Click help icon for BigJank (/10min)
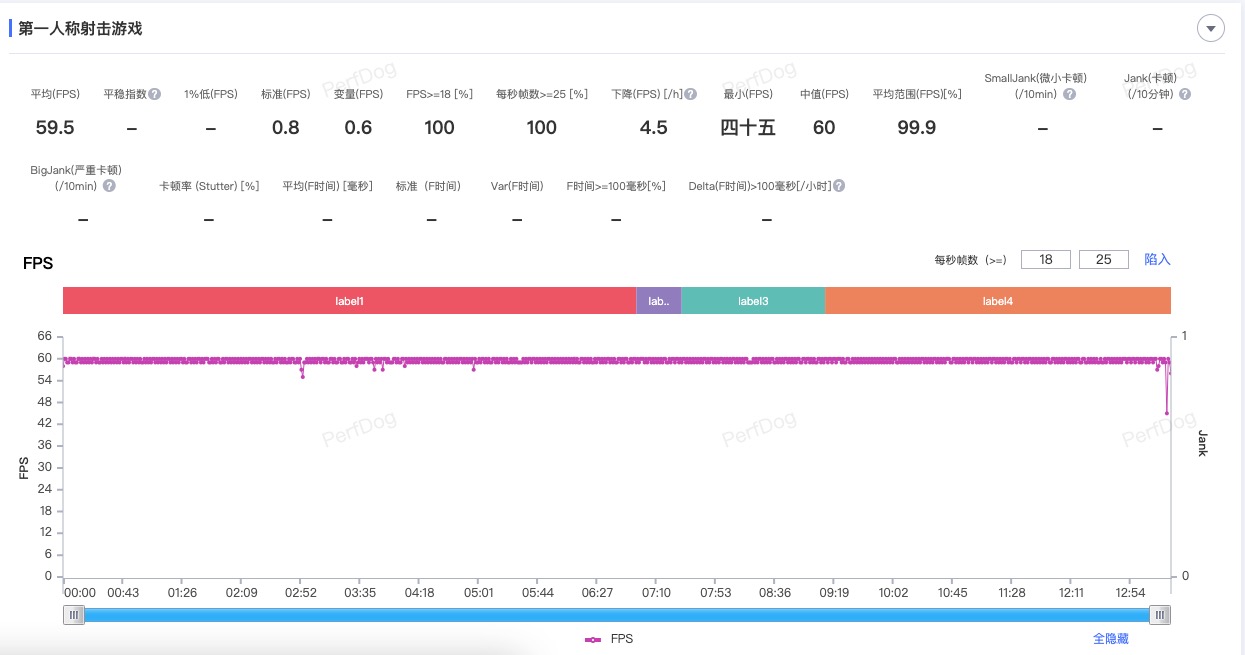 tap(109, 186)
